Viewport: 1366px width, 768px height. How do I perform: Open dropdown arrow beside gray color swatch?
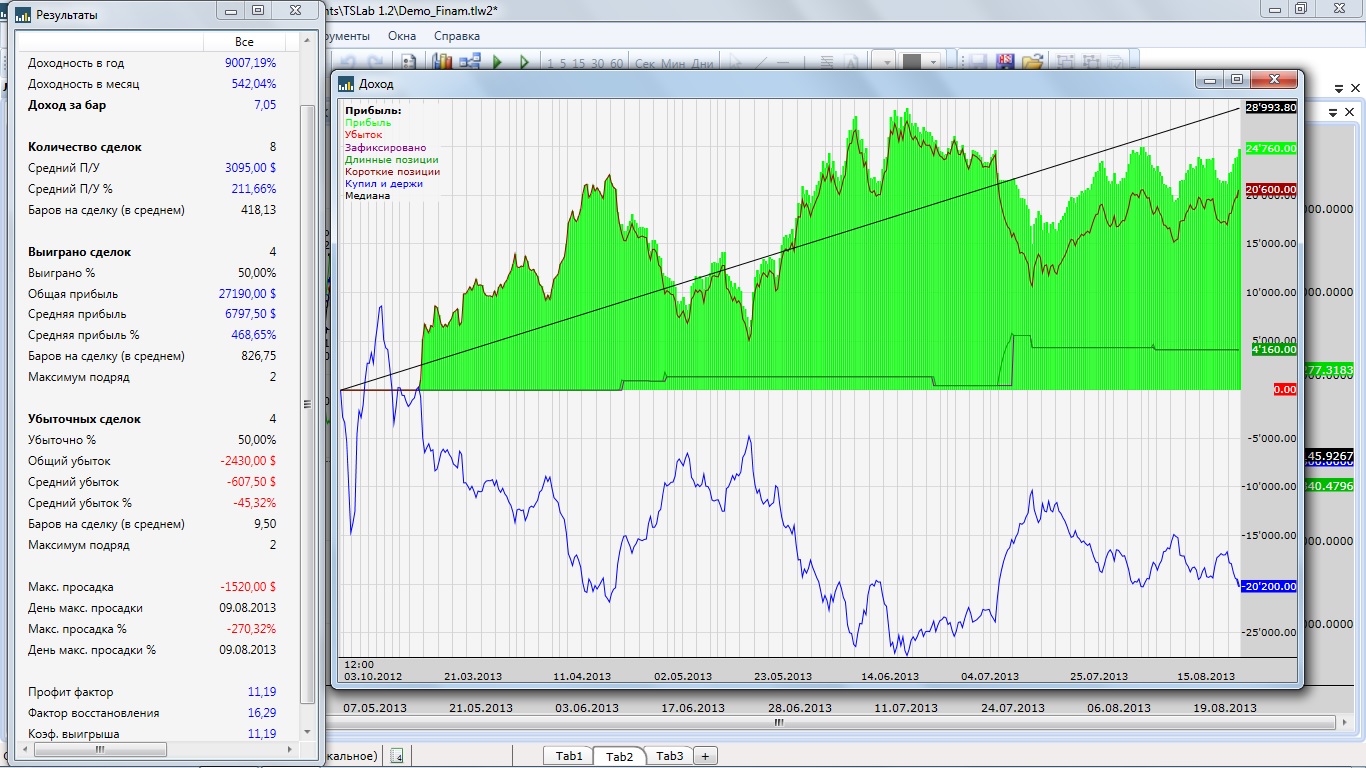tap(933, 62)
